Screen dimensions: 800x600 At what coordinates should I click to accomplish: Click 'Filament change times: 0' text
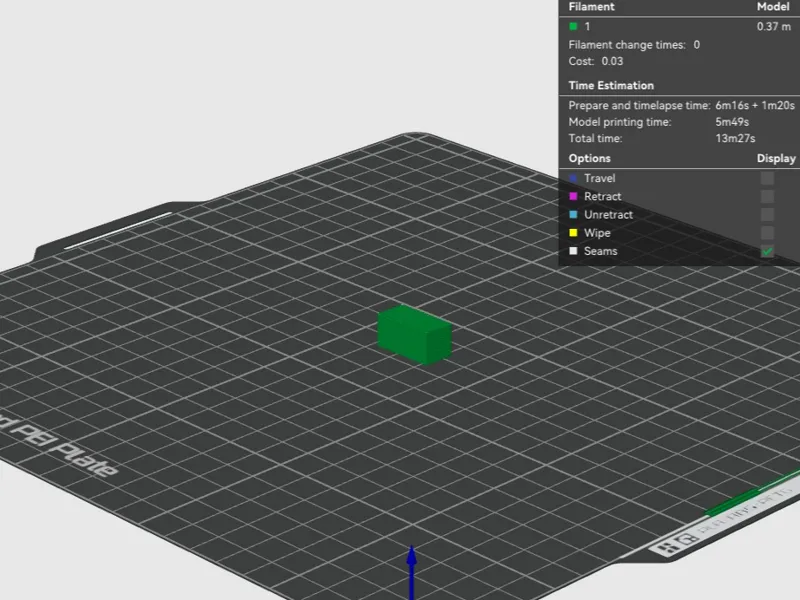pyautogui.click(x=634, y=45)
